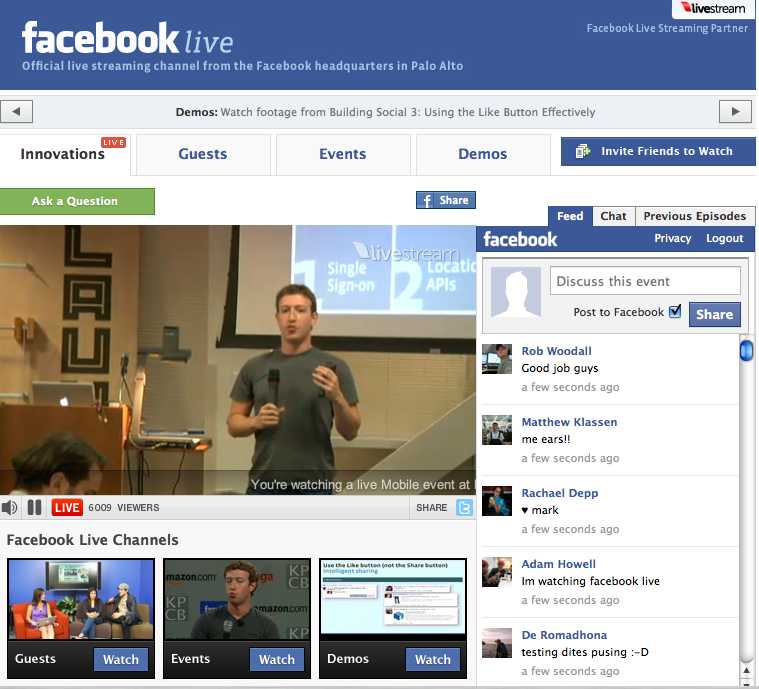759x689 pixels.
Task: Switch to the Guests tab
Action: [x=203, y=154]
